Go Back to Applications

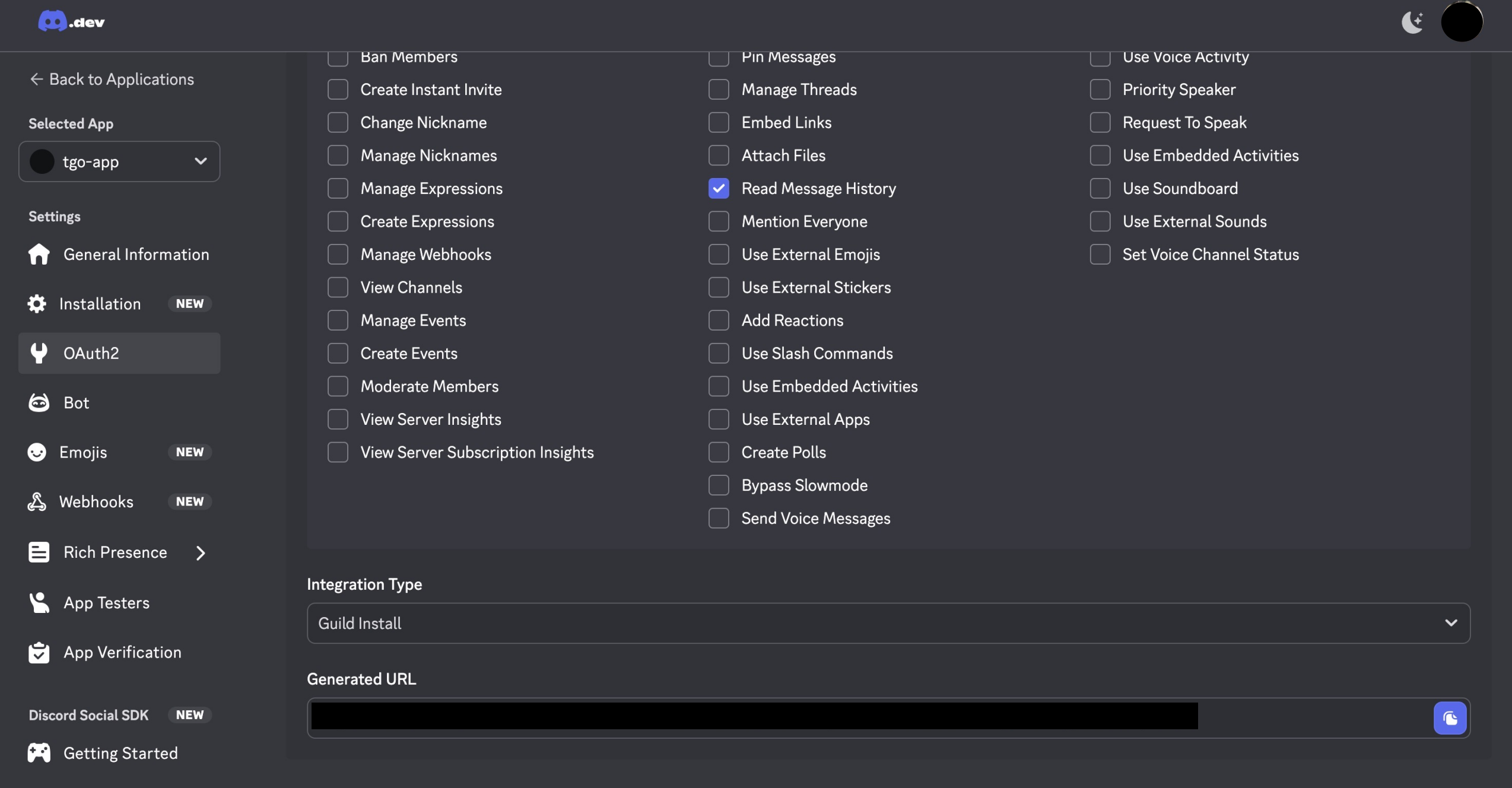112,80
